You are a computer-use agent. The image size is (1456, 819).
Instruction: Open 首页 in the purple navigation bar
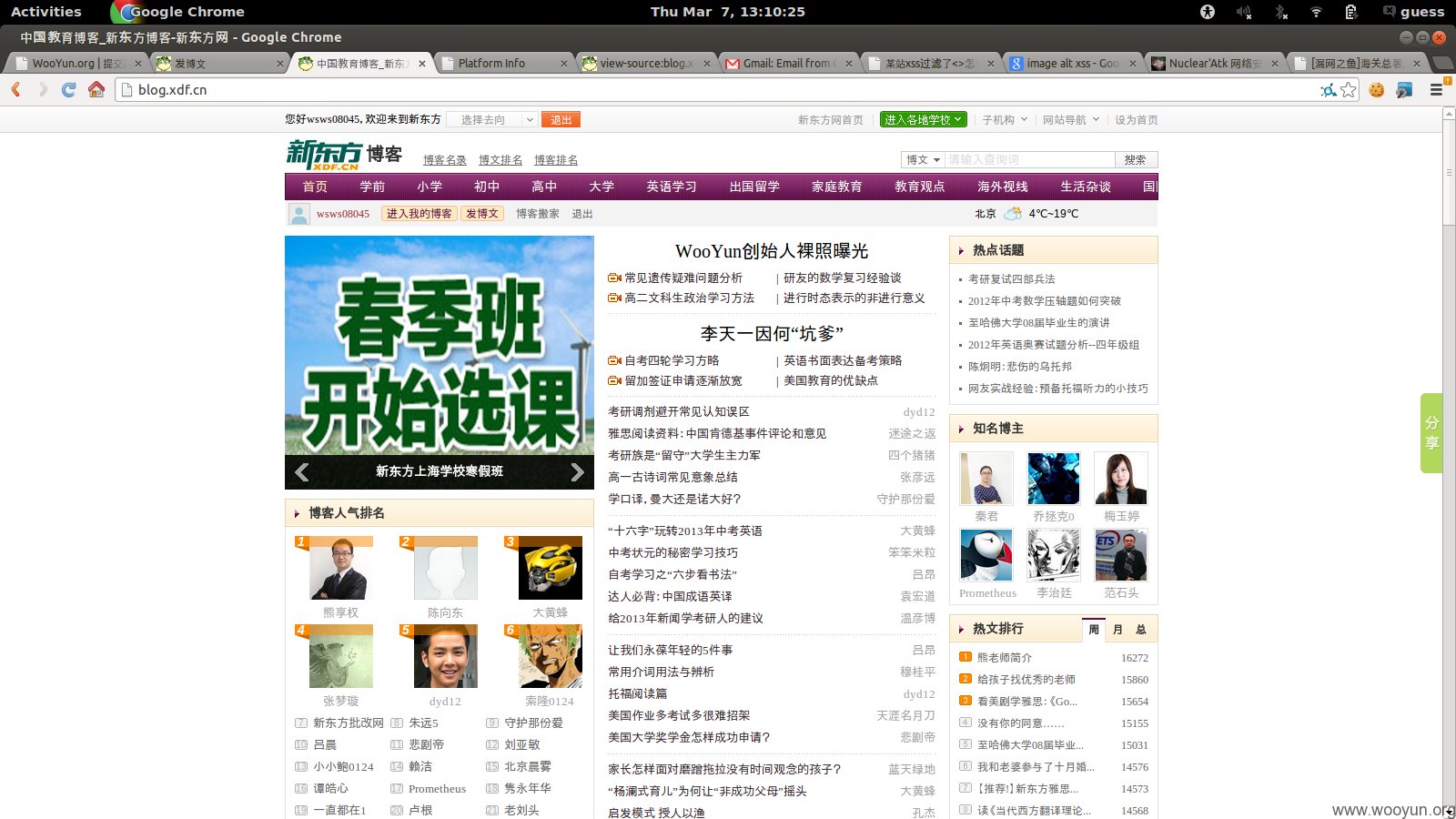(315, 187)
